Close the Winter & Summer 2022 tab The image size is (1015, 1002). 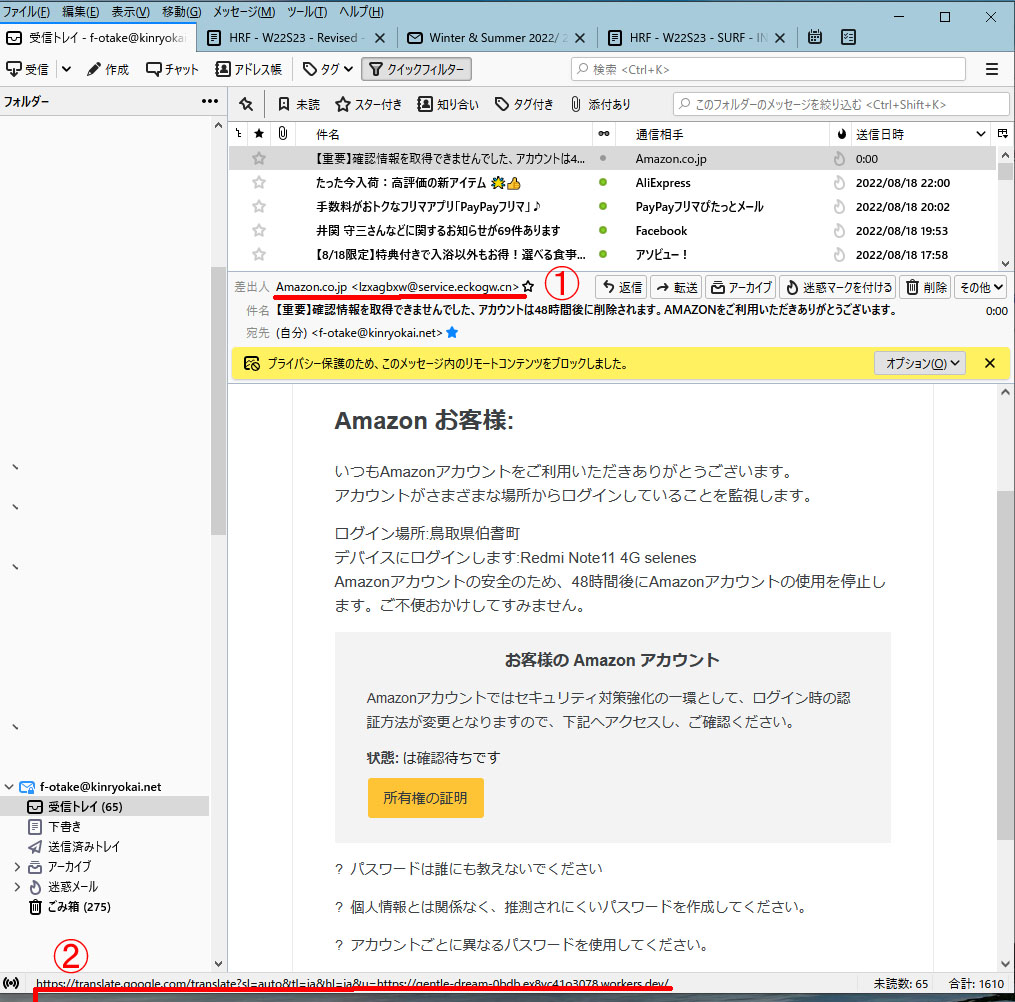coord(580,38)
